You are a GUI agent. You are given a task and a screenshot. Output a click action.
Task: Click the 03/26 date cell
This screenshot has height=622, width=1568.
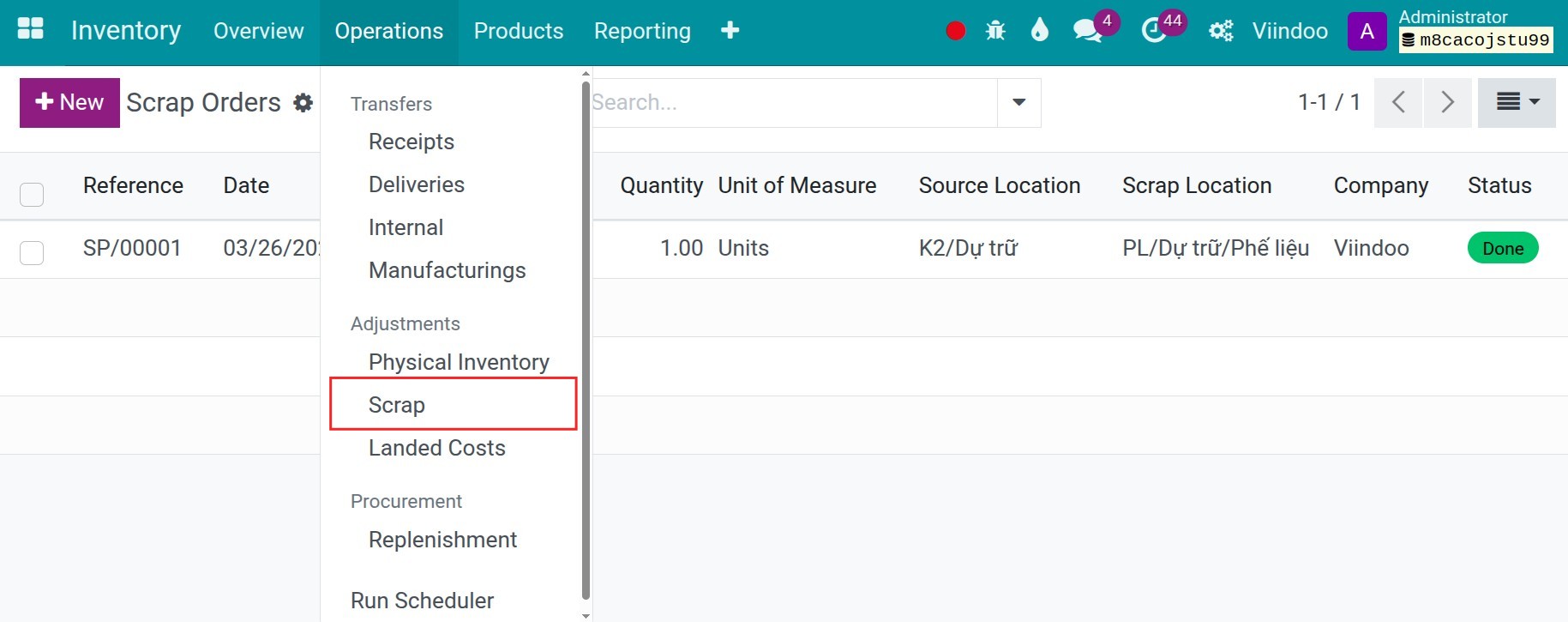[271, 248]
